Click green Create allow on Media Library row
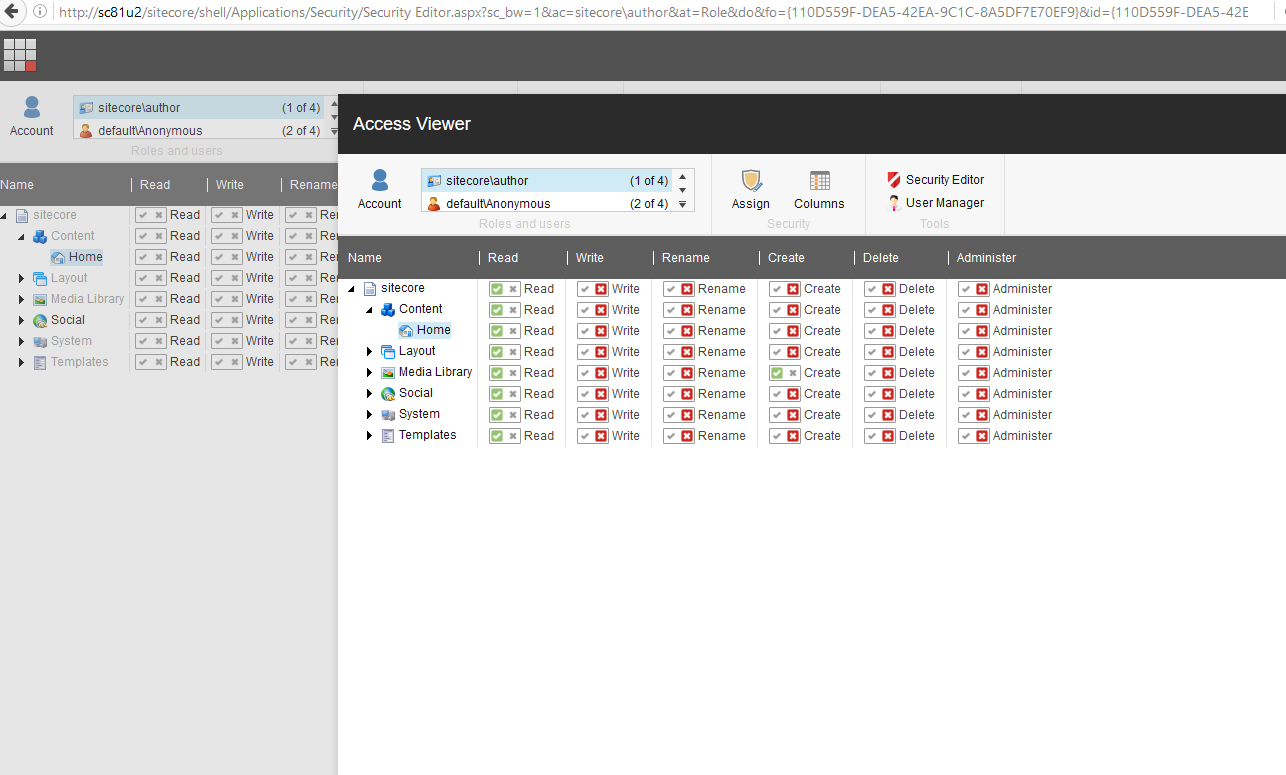The width and height of the screenshot is (1286, 775). (777, 373)
